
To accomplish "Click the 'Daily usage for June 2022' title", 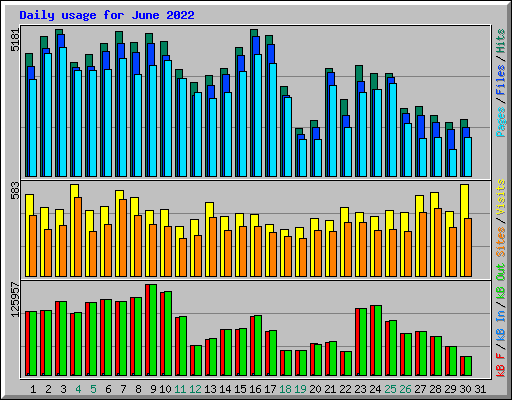I will (x=107, y=15).
